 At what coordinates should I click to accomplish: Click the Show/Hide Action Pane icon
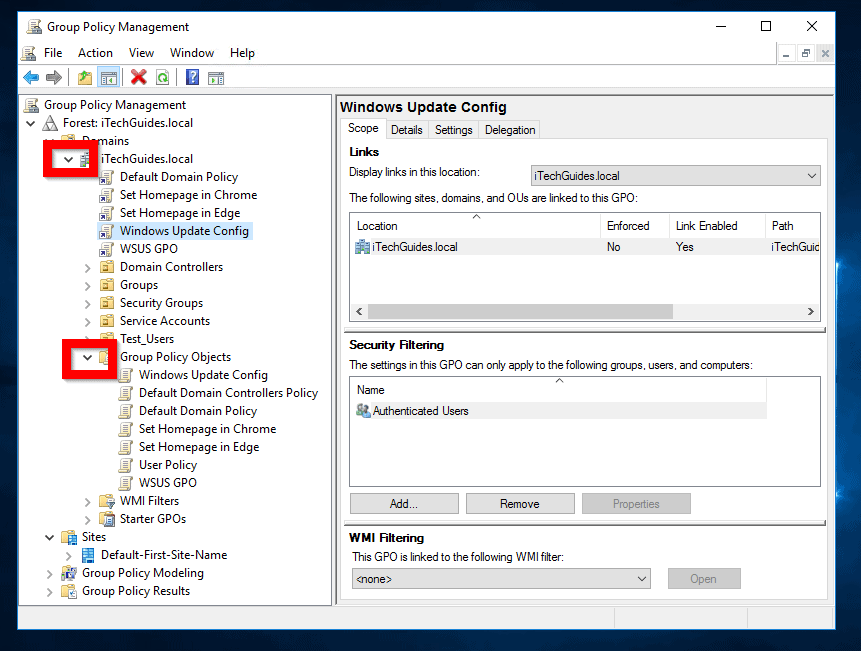pyautogui.click(x=216, y=78)
